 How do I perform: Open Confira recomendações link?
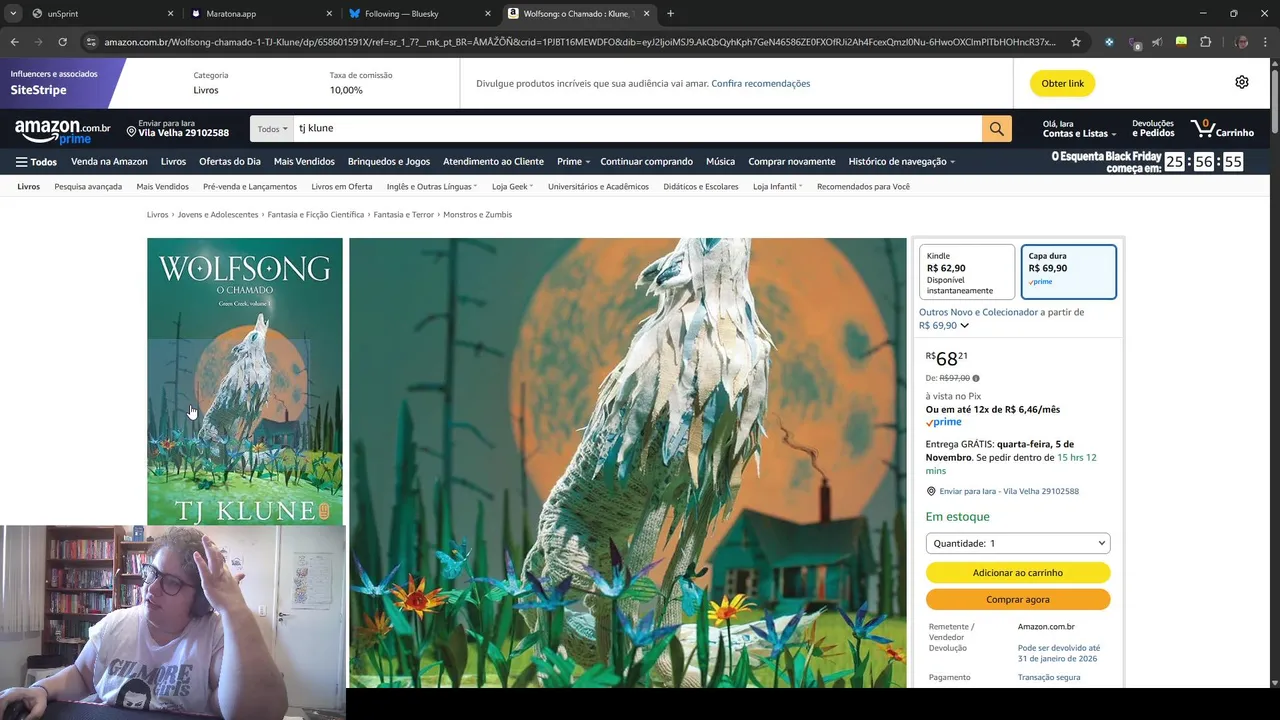coord(760,83)
